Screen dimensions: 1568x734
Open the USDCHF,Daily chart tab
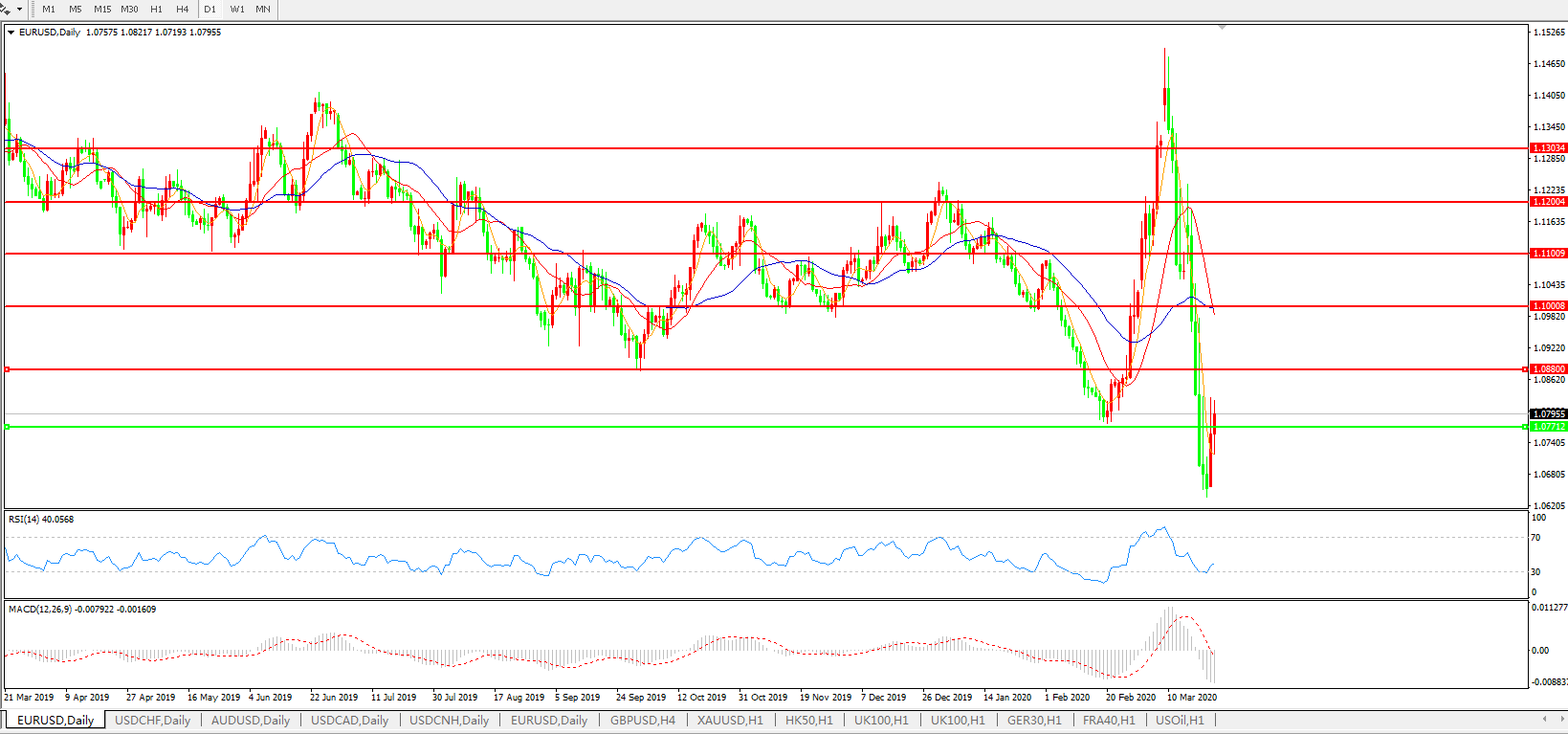pyautogui.click(x=152, y=721)
